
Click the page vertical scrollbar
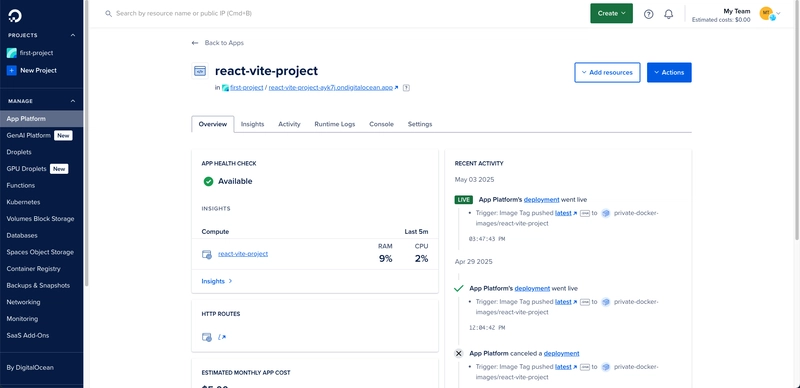coord(797,120)
